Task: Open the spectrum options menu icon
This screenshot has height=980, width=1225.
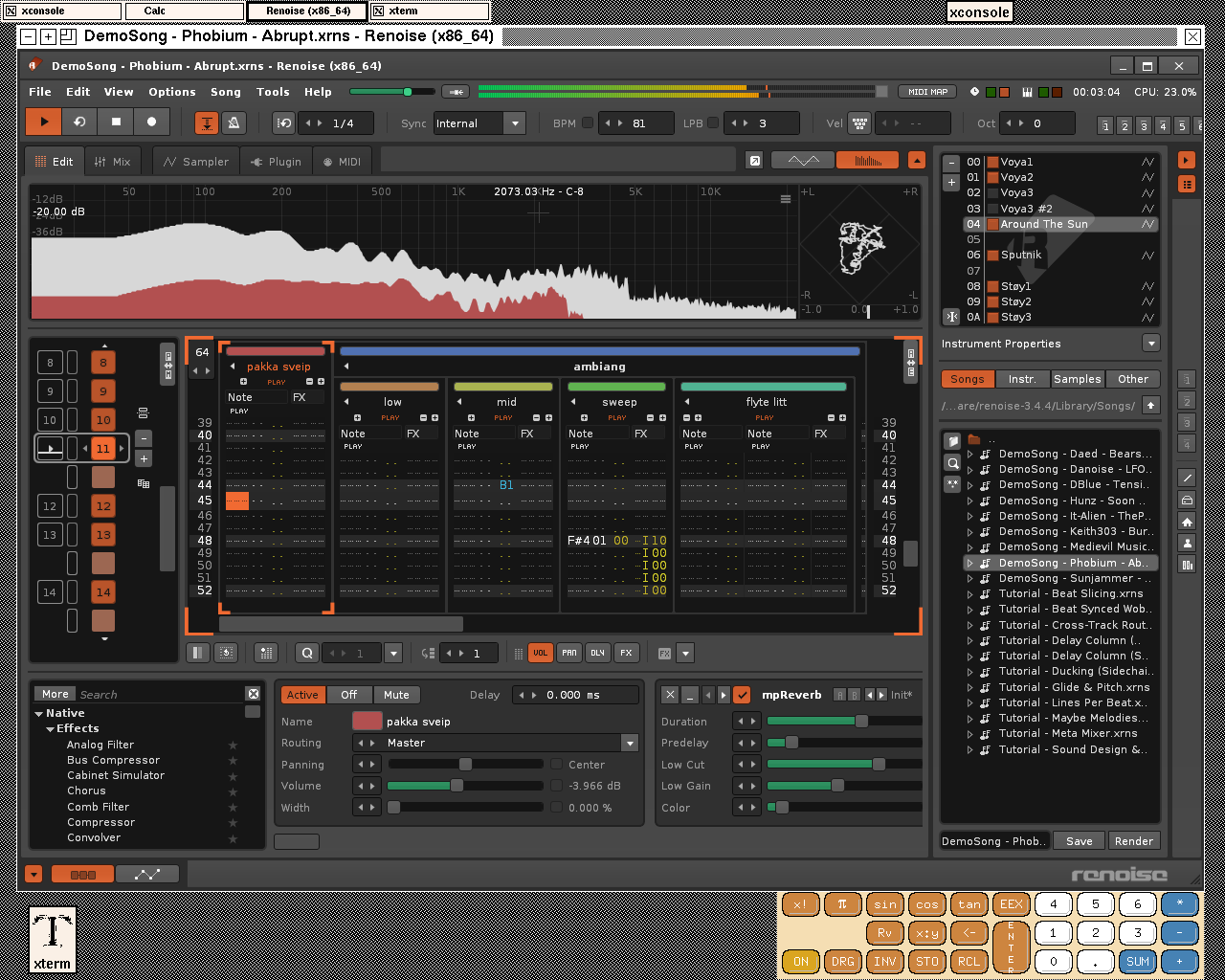Action: tap(786, 199)
